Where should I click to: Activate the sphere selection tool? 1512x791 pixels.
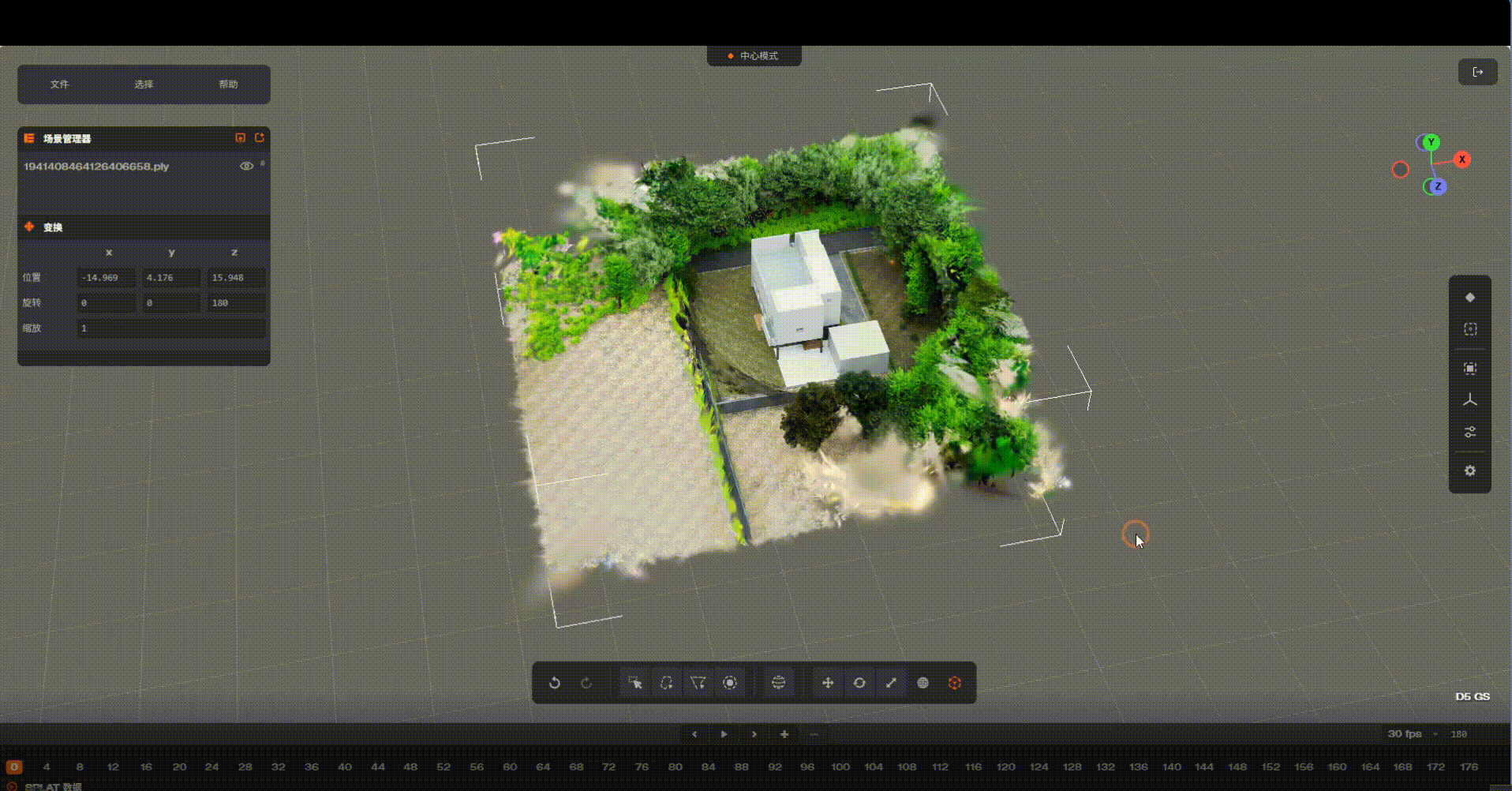click(x=778, y=683)
